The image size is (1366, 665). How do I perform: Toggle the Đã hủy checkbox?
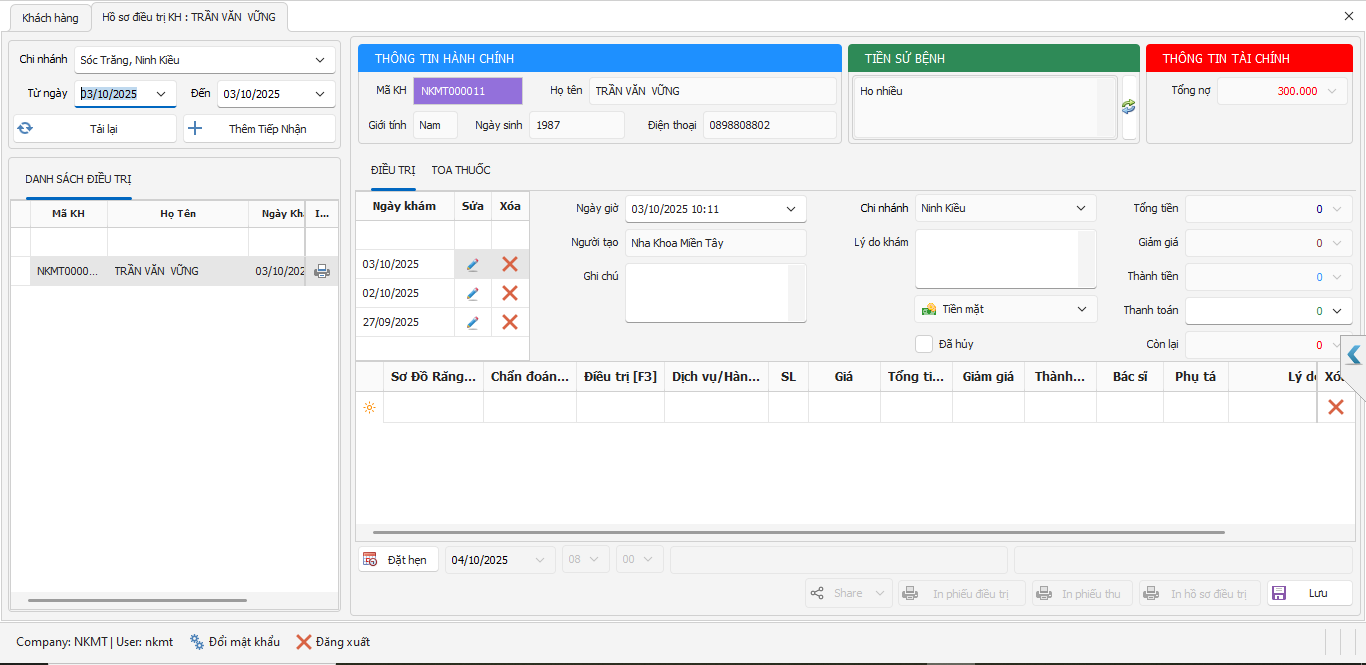[924, 344]
